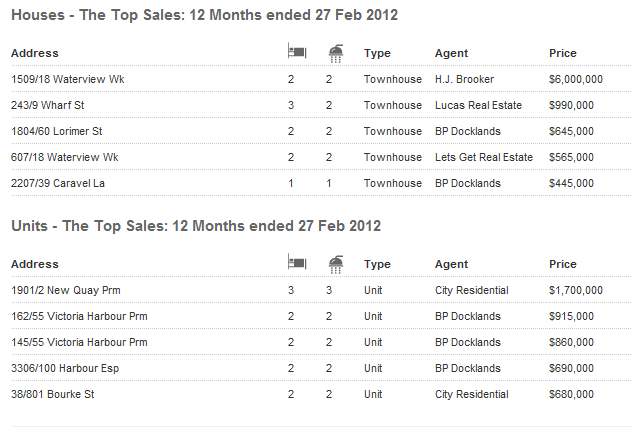The image size is (637, 440).
Task: Click the $1,700,000 unit price
Action: [576, 290]
